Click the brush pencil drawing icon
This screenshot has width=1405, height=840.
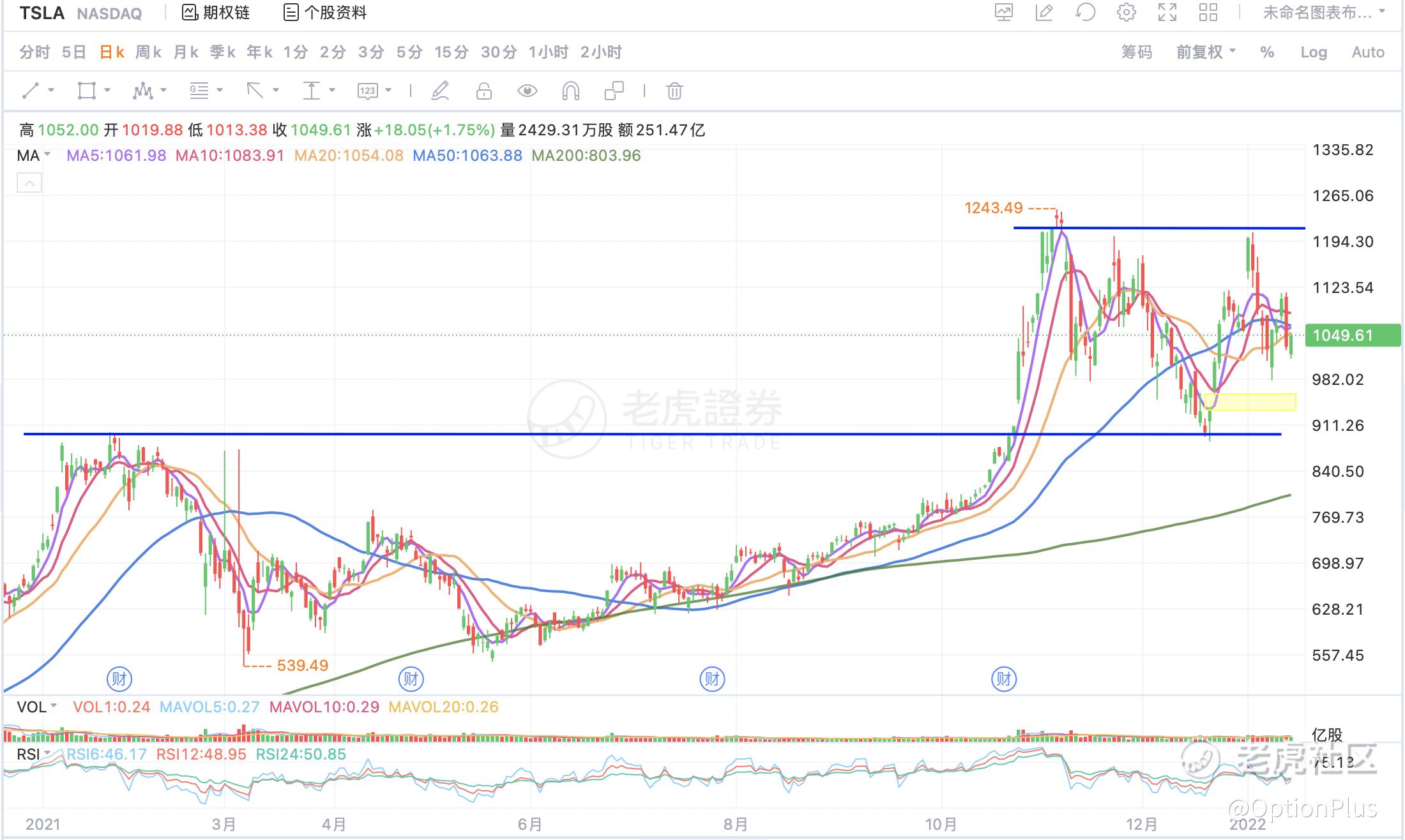[x=441, y=91]
